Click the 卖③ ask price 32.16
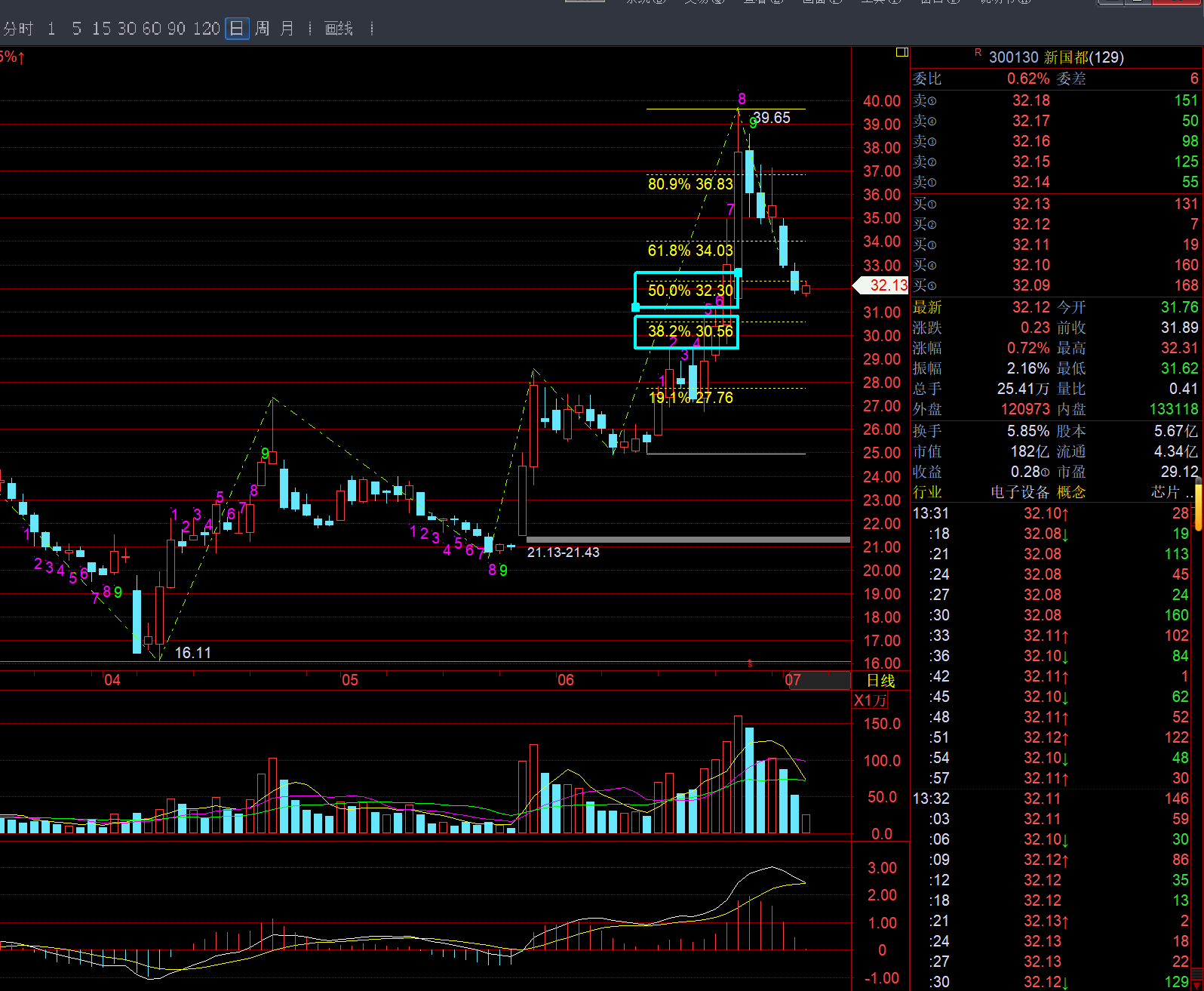Viewport: 1204px width, 991px height. [1031, 141]
